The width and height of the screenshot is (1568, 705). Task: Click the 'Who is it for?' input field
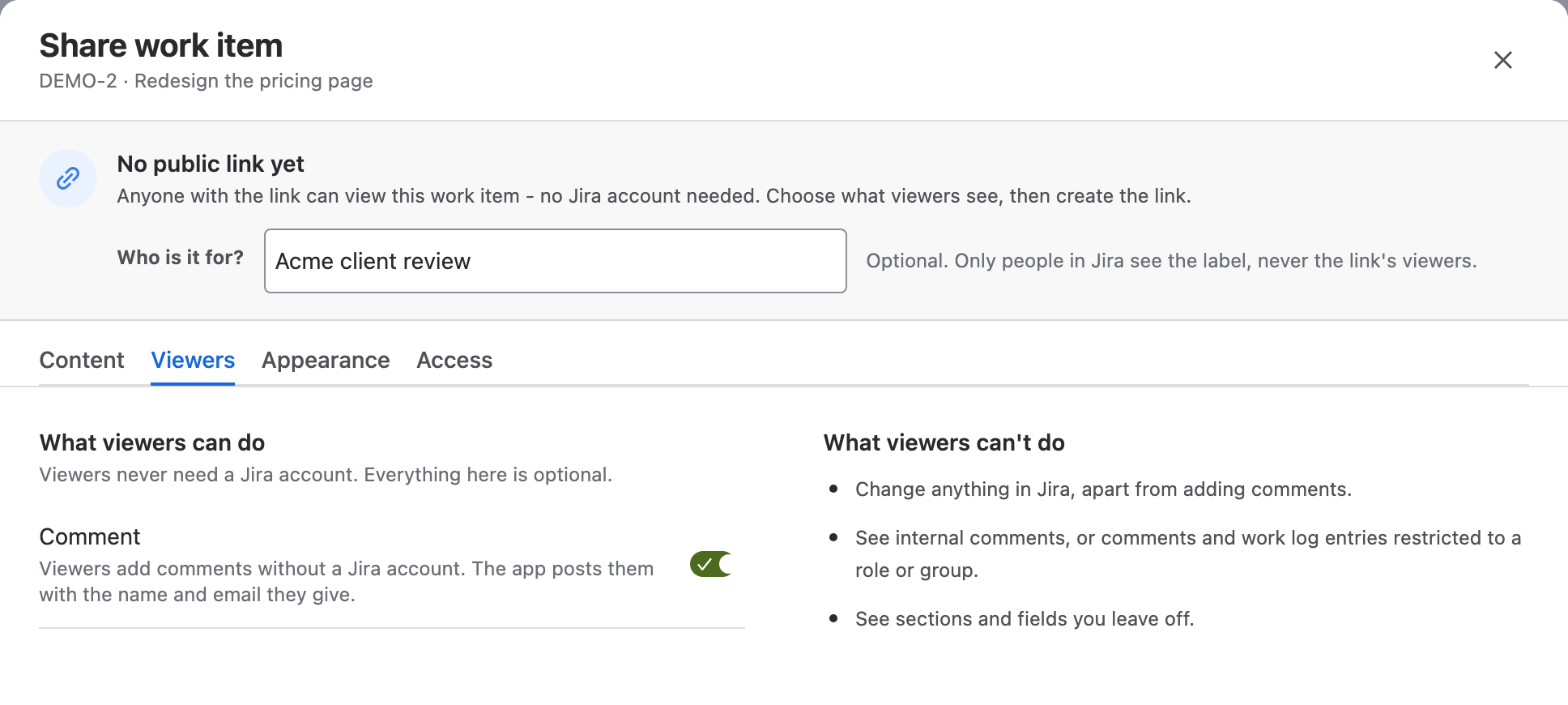pos(556,261)
